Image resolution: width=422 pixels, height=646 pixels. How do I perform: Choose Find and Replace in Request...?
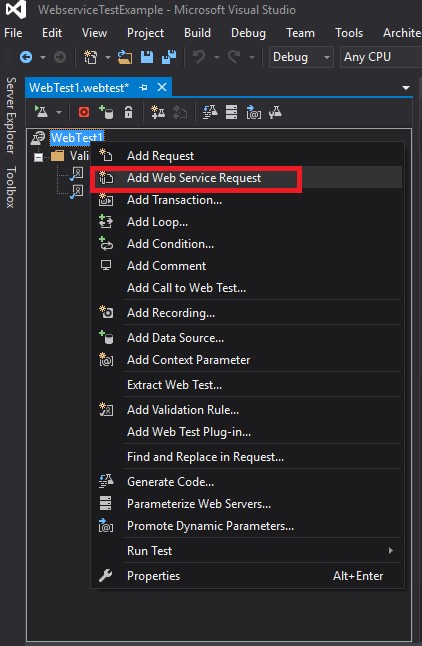point(246,457)
